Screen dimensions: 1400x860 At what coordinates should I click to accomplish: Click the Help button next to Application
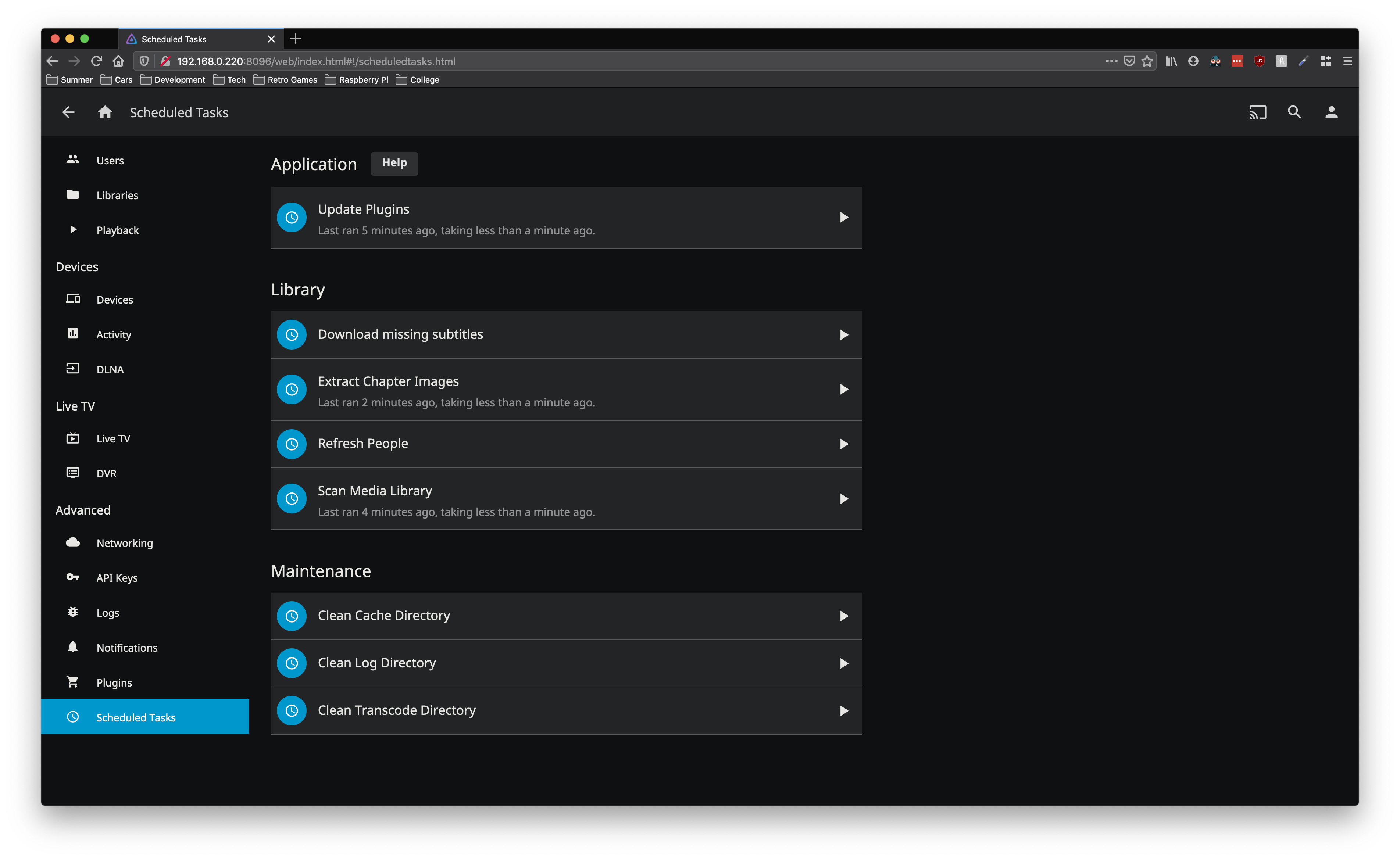(394, 164)
